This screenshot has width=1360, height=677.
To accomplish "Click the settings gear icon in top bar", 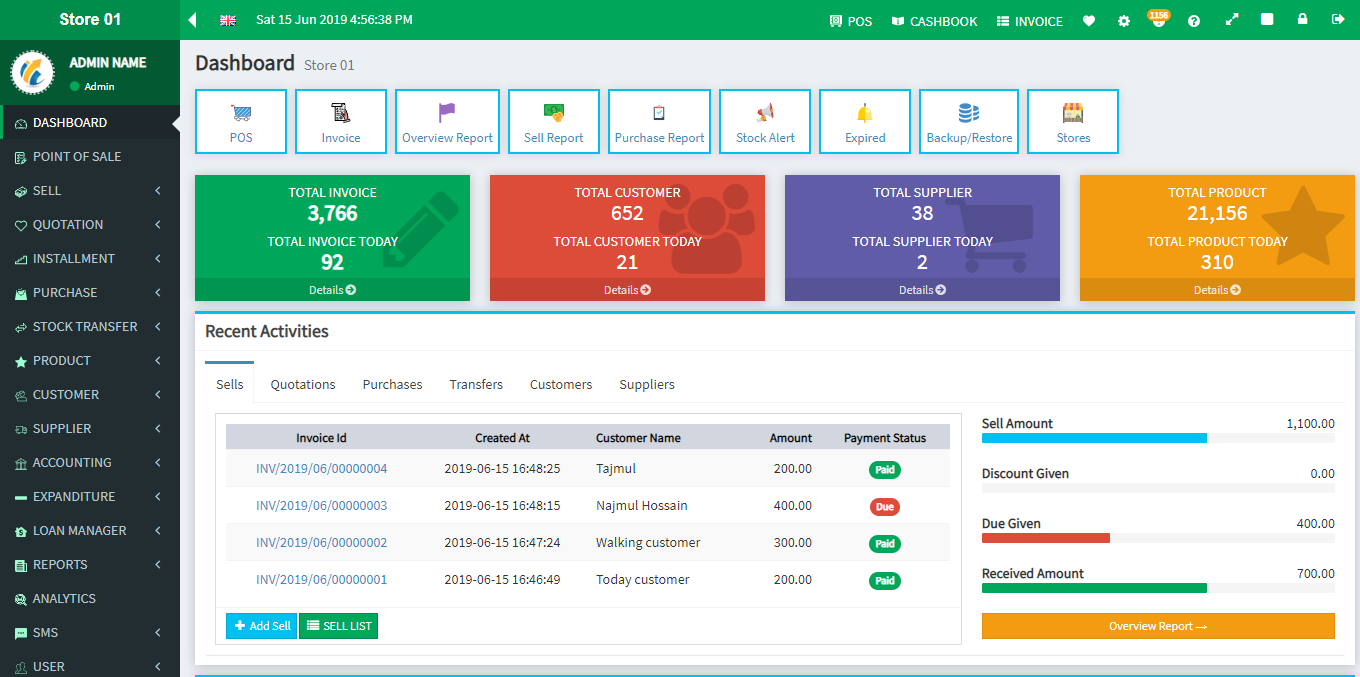I will (x=1124, y=21).
